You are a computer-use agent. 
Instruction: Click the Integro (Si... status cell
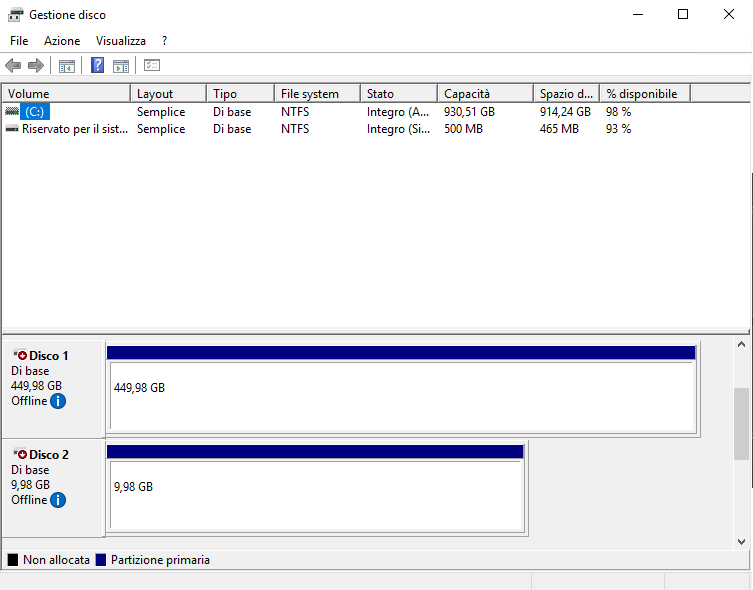pos(398,129)
